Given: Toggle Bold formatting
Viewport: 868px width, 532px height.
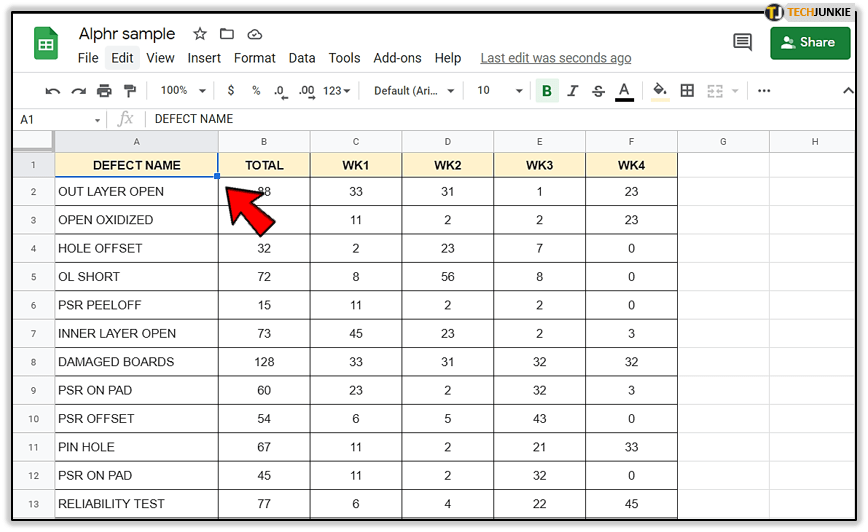Looking at the screenshot, I should pos(546,91).
